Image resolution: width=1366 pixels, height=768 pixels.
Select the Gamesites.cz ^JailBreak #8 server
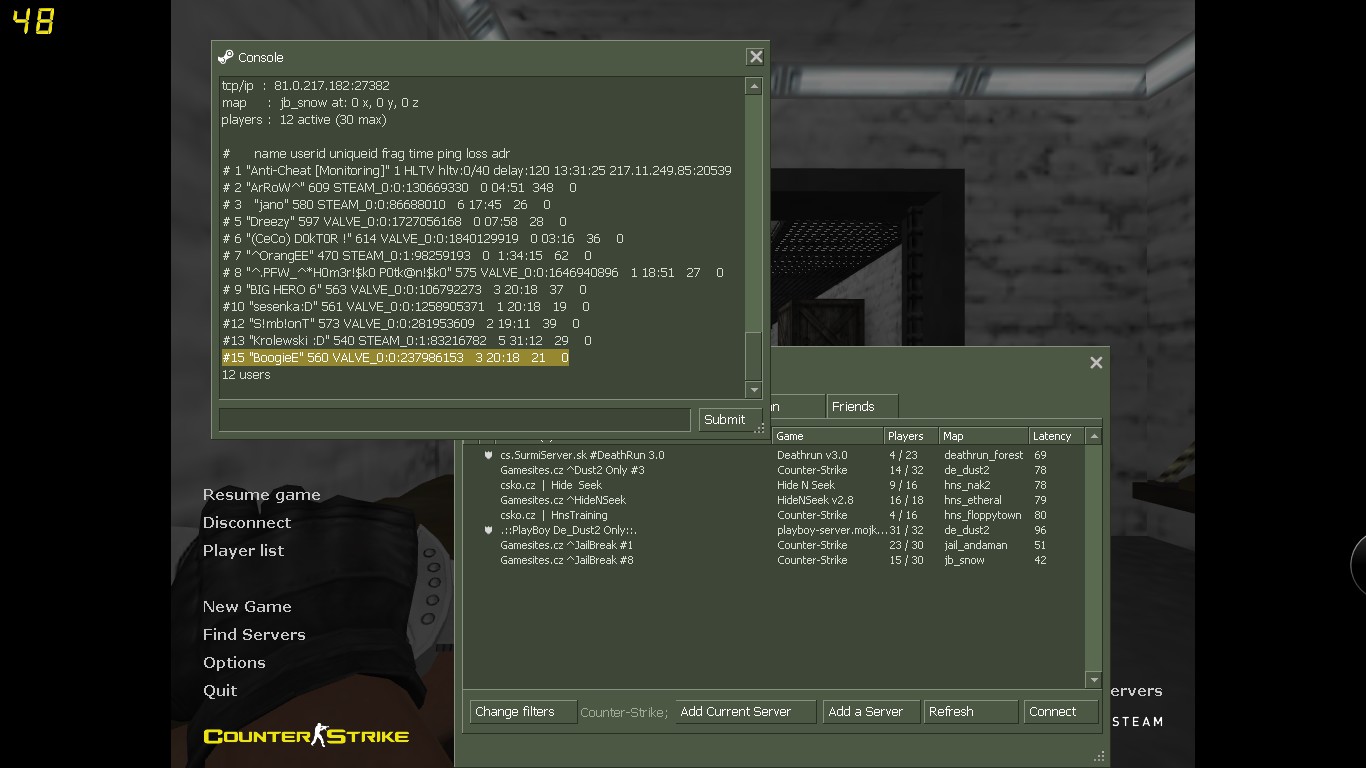click(774, 560)
